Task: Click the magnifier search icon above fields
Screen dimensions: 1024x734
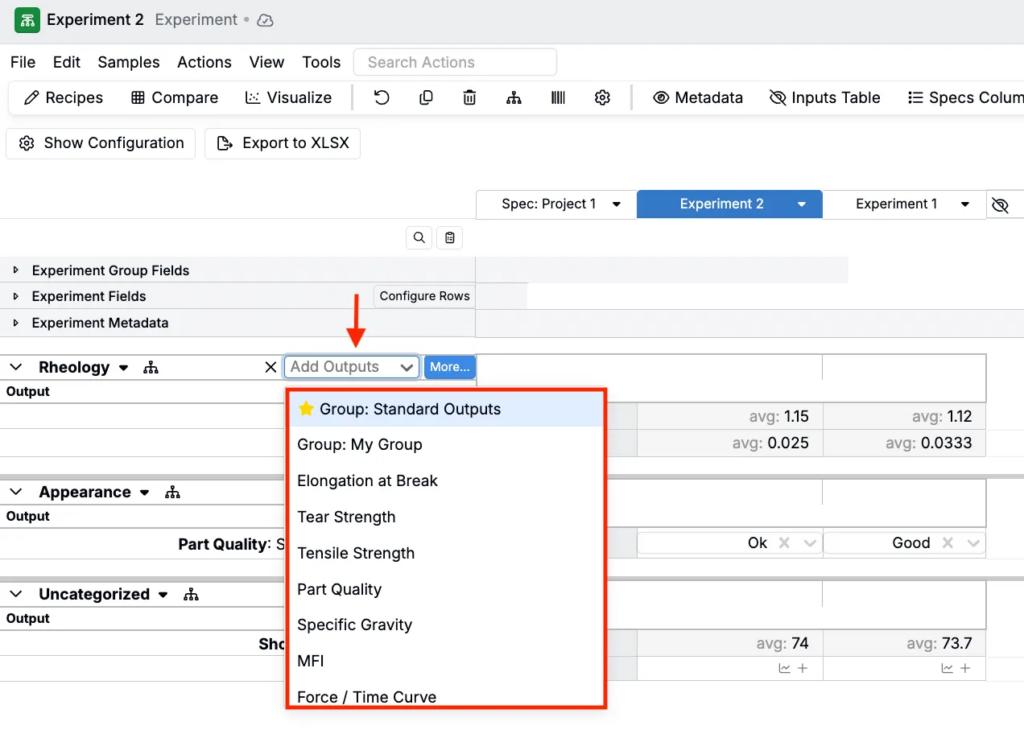Action: coord(419,238)
